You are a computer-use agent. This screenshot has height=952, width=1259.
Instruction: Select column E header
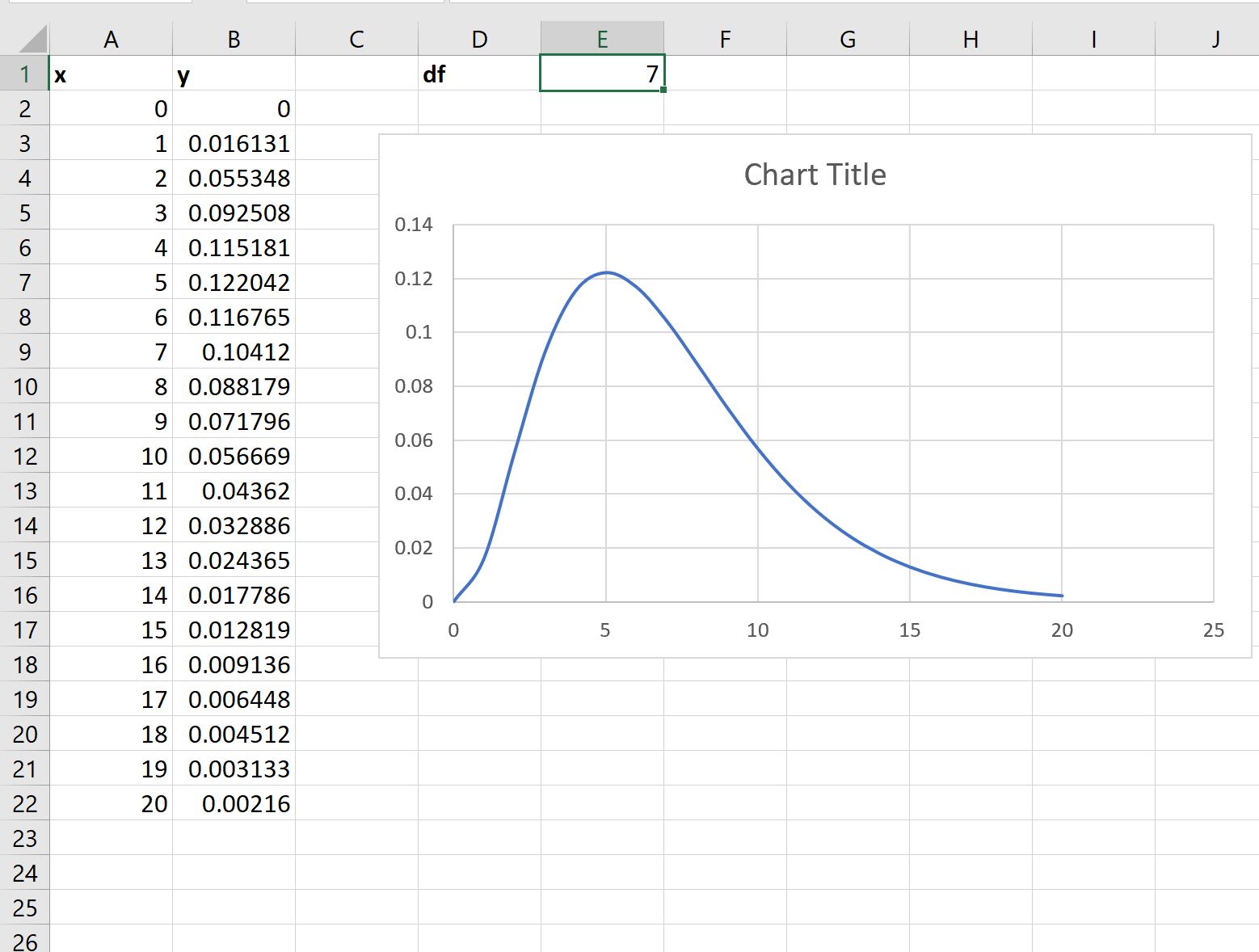click(x=603, y=39)
